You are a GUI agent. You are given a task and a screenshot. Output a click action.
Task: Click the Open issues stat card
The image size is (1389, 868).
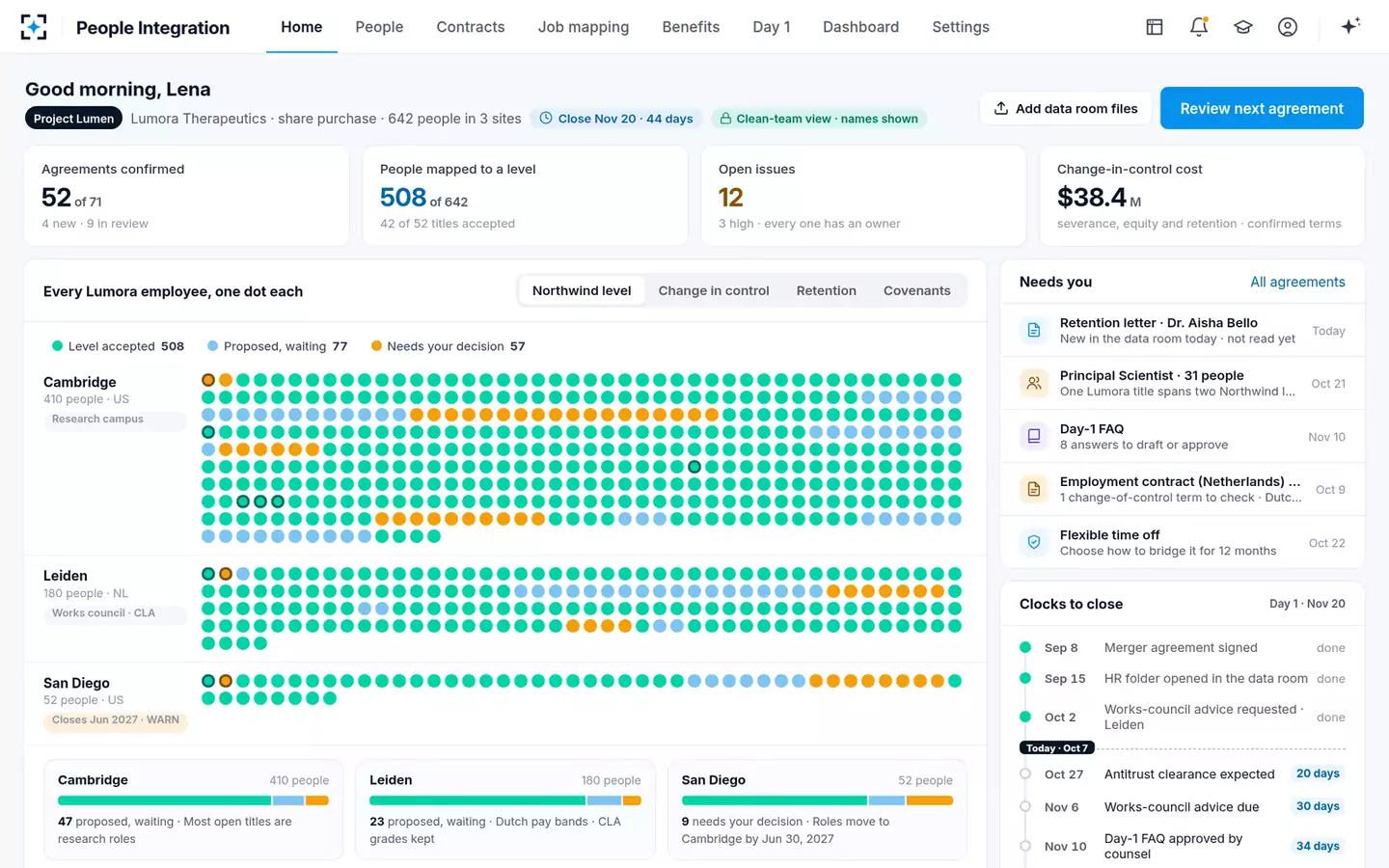point(863,196)
